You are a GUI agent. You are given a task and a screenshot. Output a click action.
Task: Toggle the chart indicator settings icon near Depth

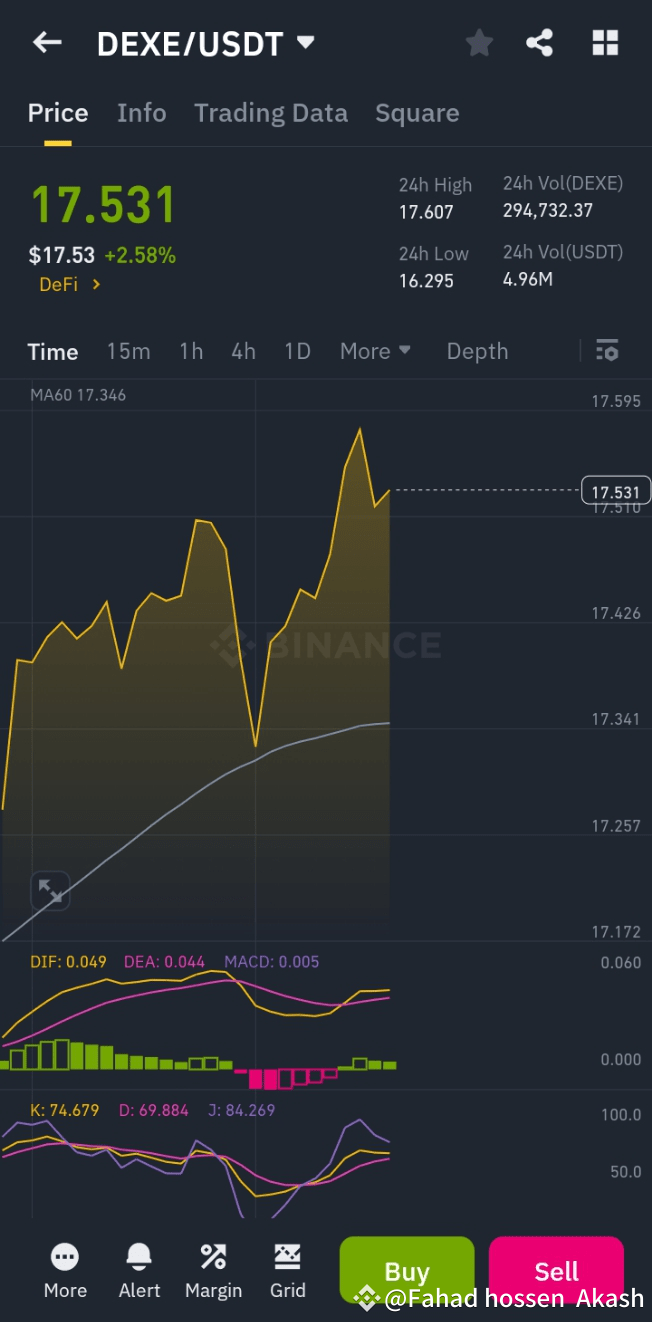[x=607, y=351]
